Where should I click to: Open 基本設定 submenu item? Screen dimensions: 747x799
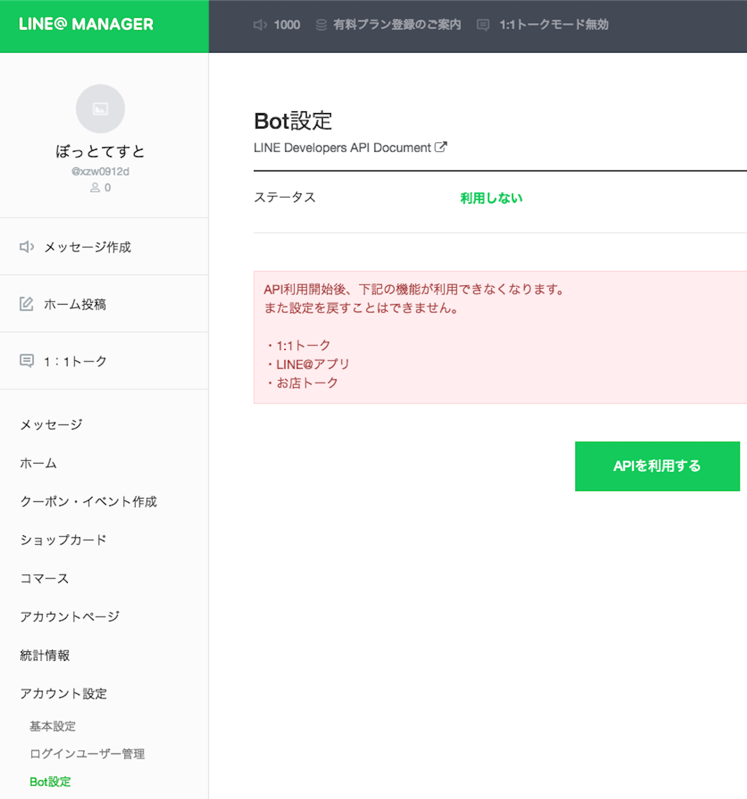pos(52,726)
